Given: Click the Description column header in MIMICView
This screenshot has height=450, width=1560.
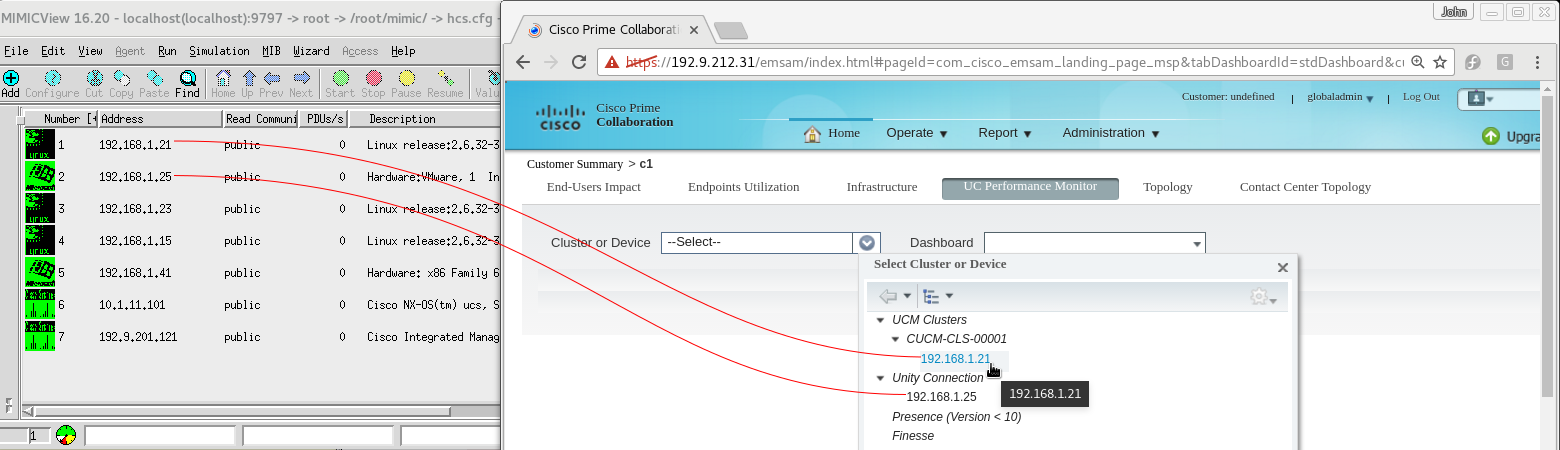Looking at the screenshot, I should [425, 119].
